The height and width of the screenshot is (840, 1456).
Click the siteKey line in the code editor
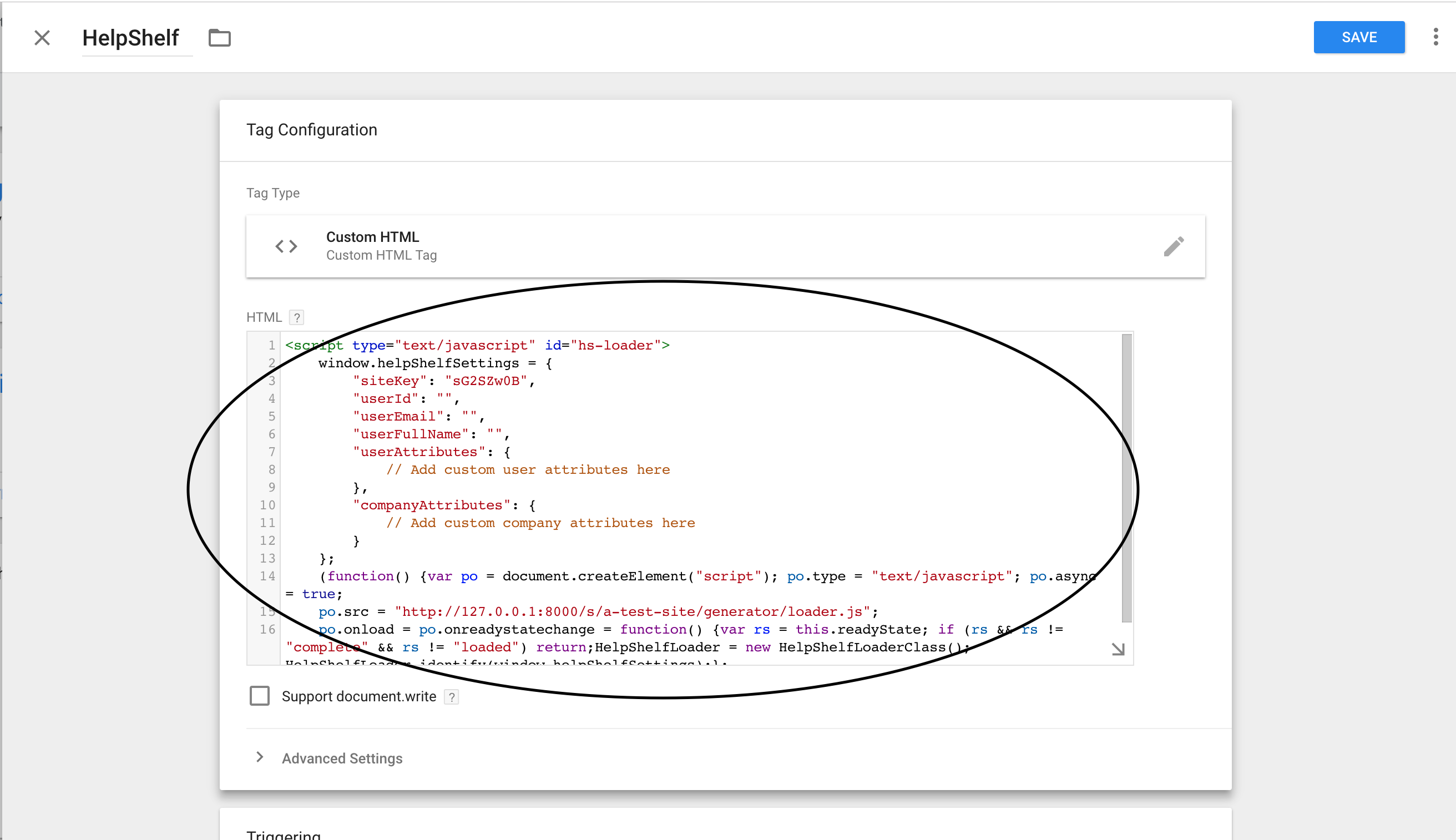coord(444,381)
